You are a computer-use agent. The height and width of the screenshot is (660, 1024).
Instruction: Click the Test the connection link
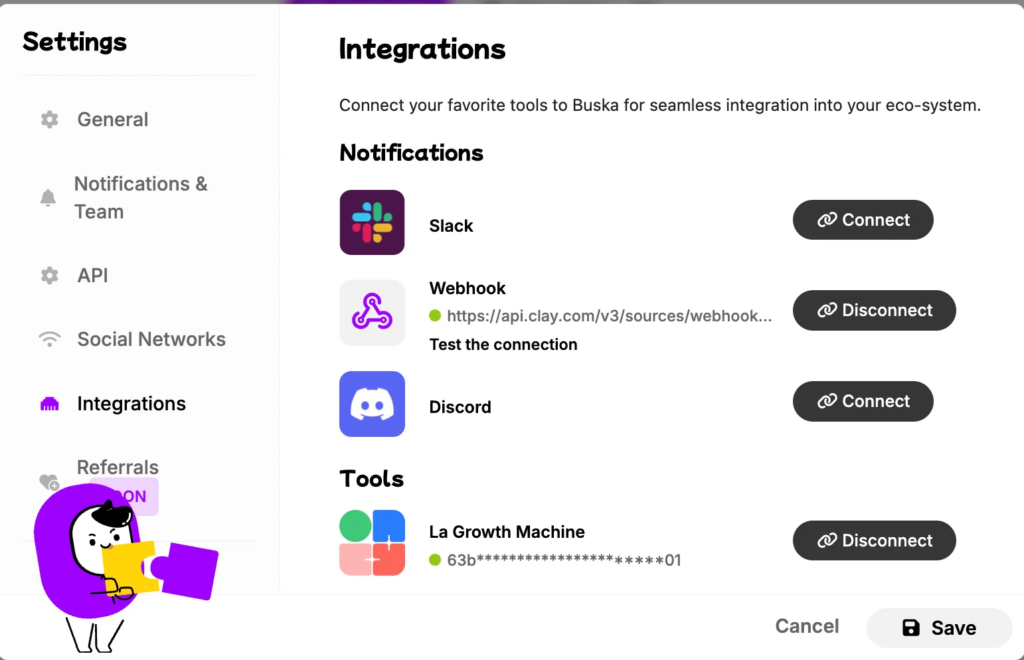pos(503,344)
